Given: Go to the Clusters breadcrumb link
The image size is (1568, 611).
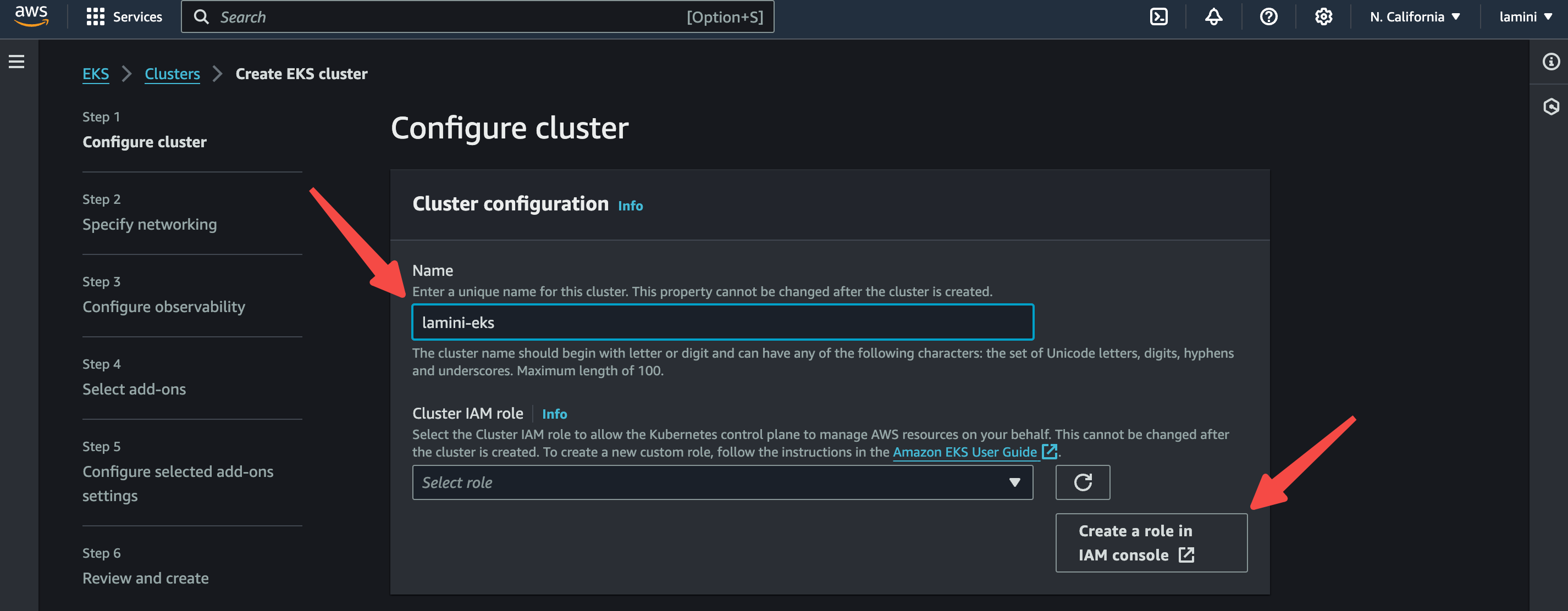Looking at the screenshot, I should point(172,74).
